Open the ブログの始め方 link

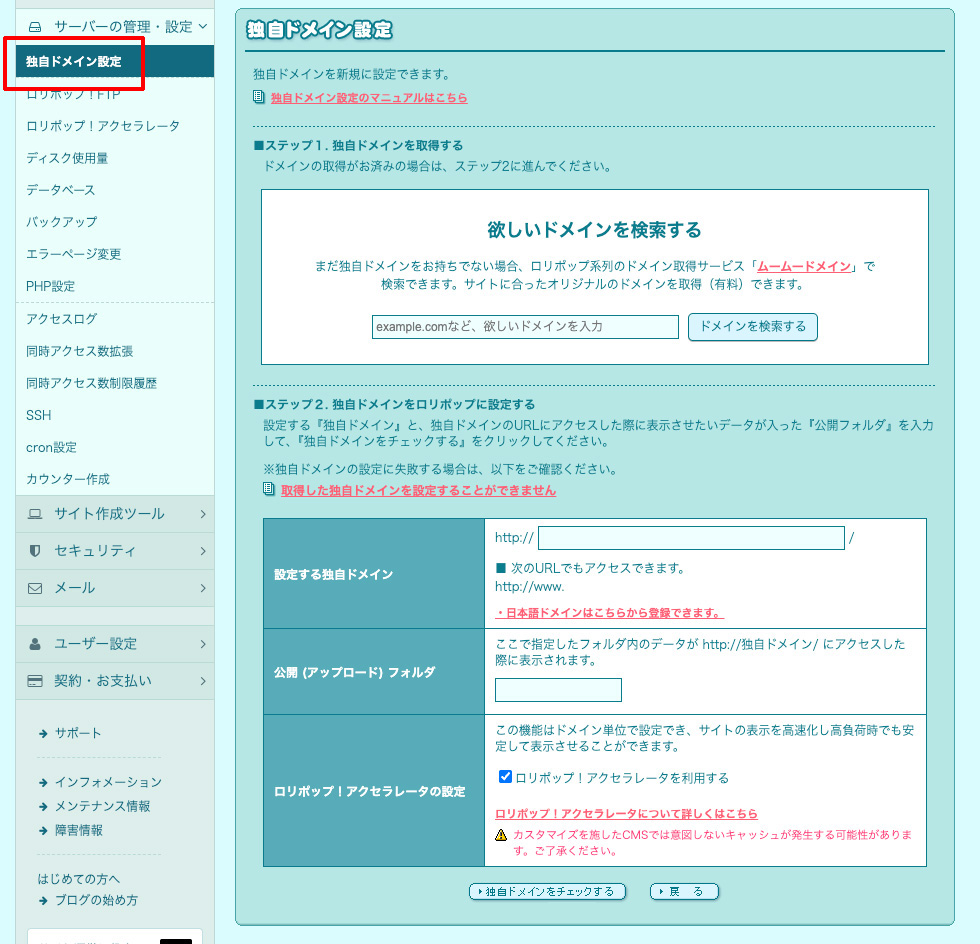[x=96, y=900]
